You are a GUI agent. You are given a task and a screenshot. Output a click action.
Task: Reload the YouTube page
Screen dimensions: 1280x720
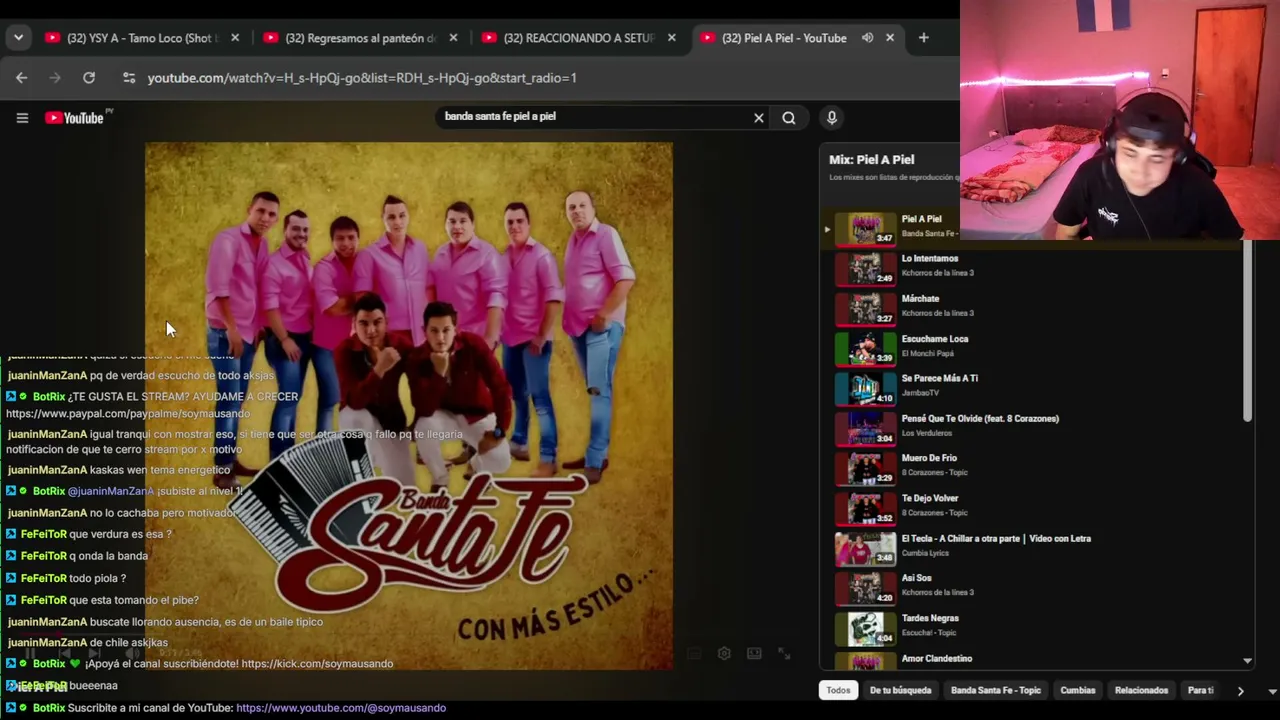coord(89,78)
